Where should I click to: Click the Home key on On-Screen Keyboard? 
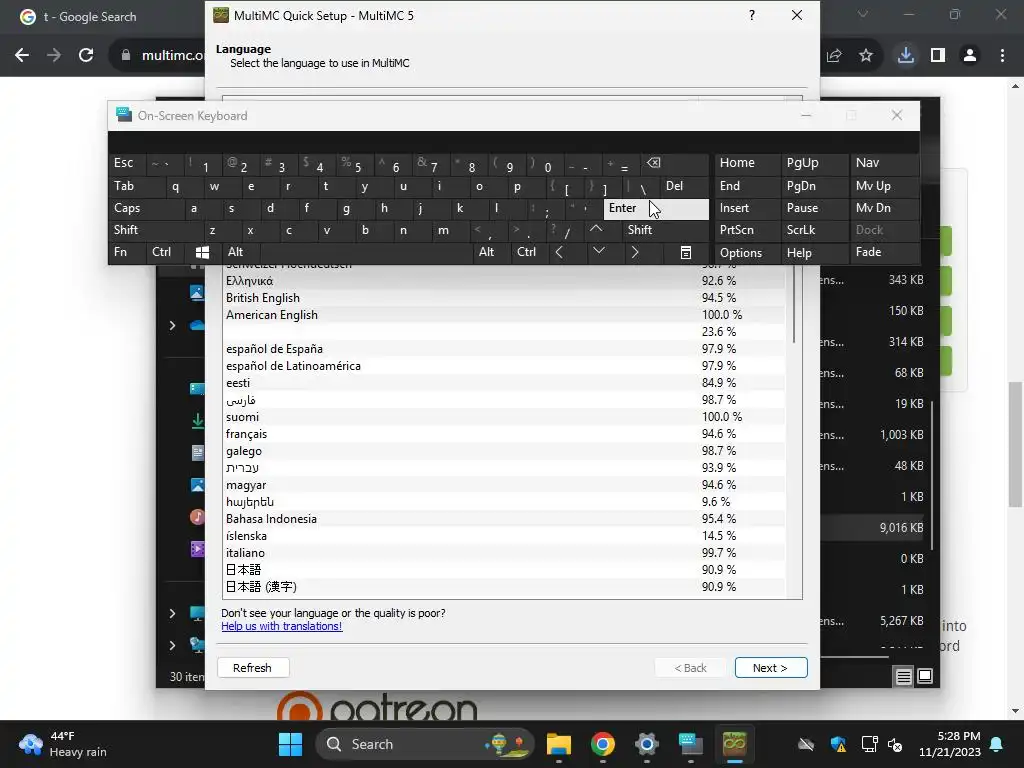[x=747, y=163]
